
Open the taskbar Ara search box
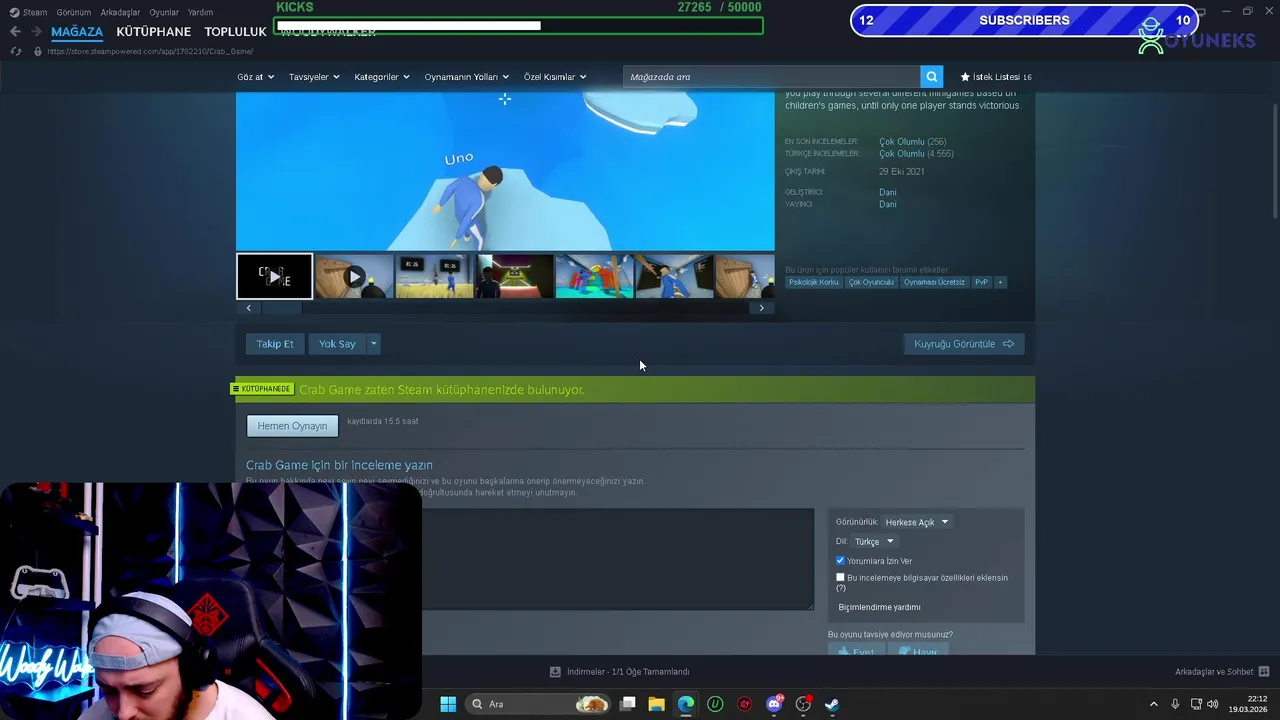tap(539, 704)
